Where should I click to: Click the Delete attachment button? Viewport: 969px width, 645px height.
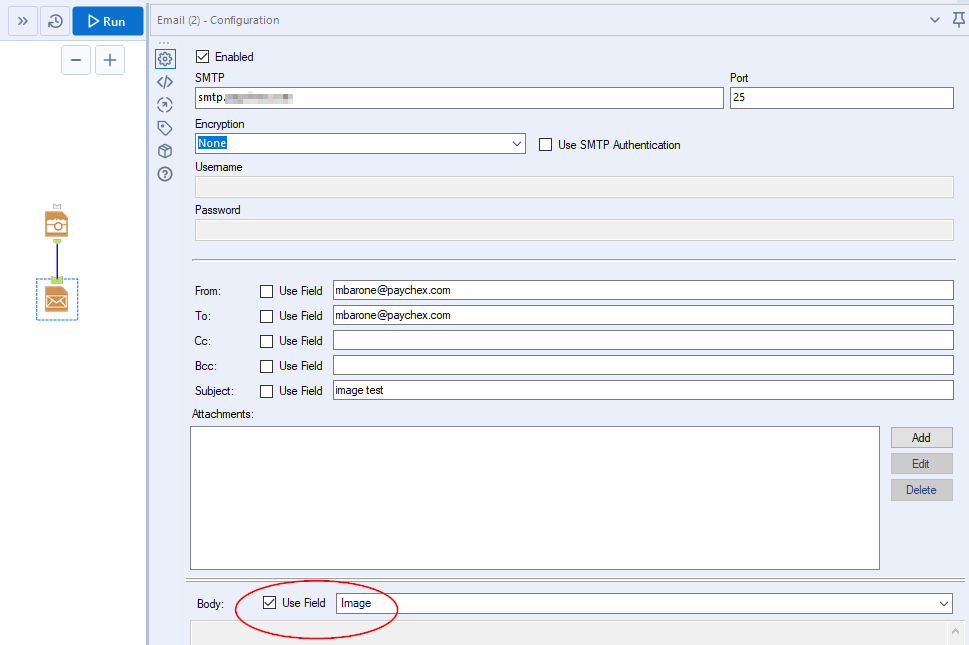921,489
